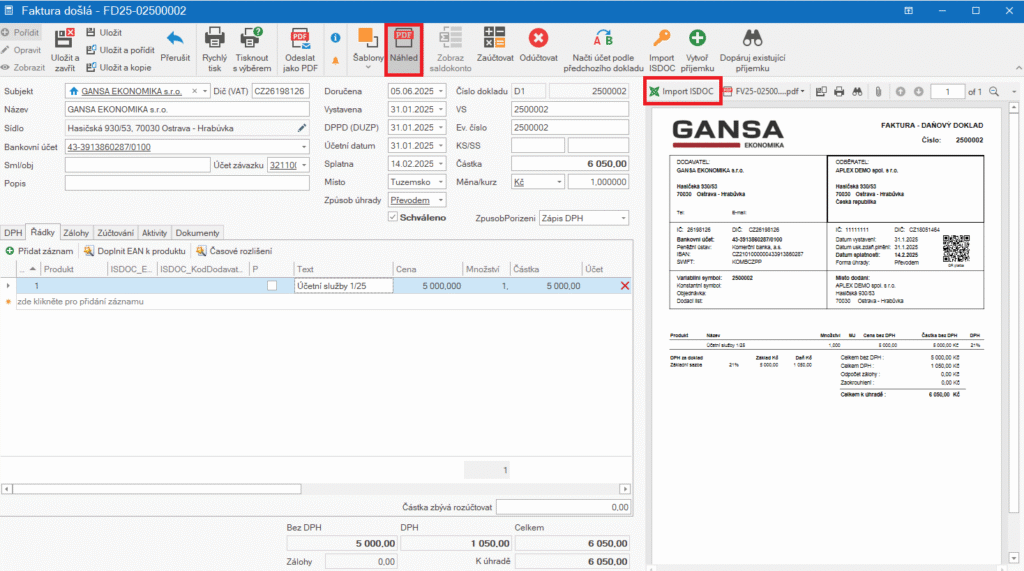This screenshot has width=1024, height=571.
Task: Open the Účet závazku dropdown
Action: pyautogui.click(x=304, y=165)
